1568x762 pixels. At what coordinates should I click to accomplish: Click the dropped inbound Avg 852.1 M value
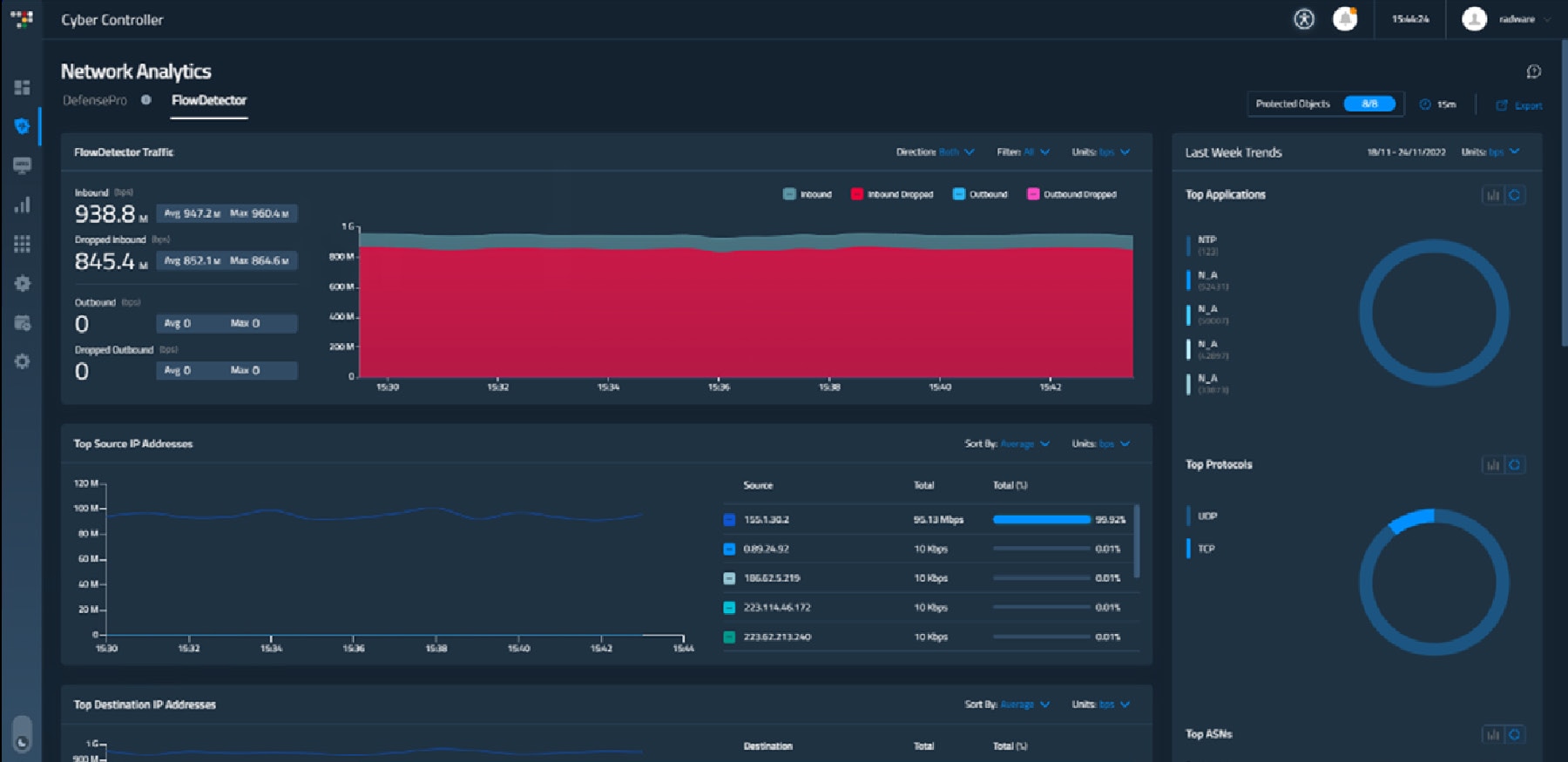[x=192, y=260]
